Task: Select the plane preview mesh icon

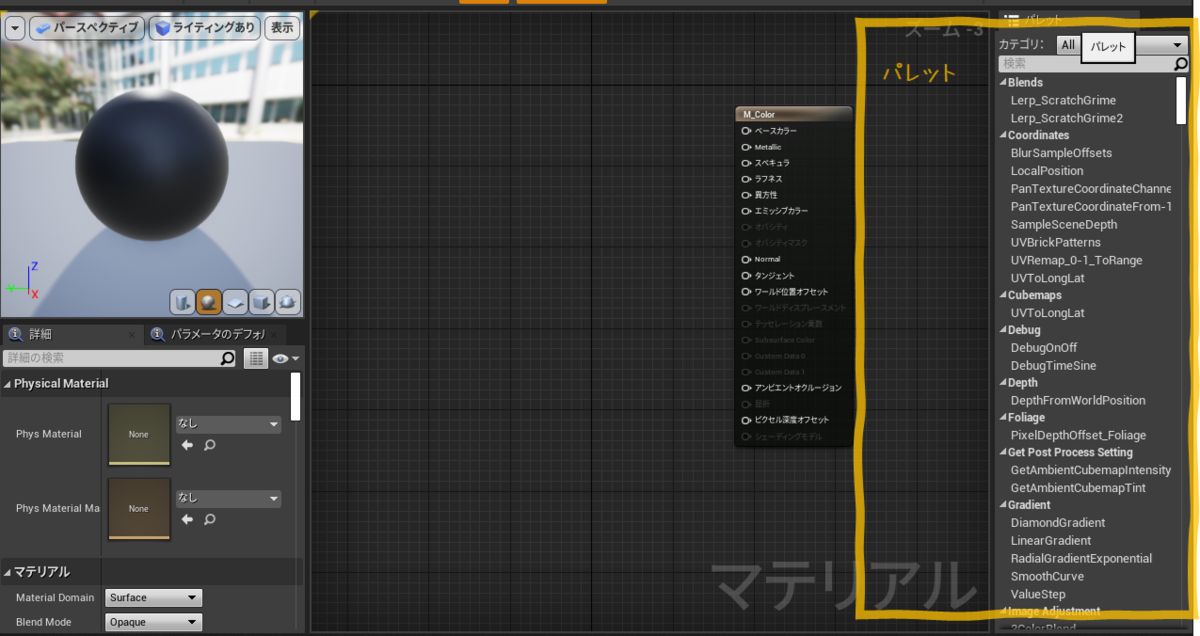Action: [x=236, y=302]
